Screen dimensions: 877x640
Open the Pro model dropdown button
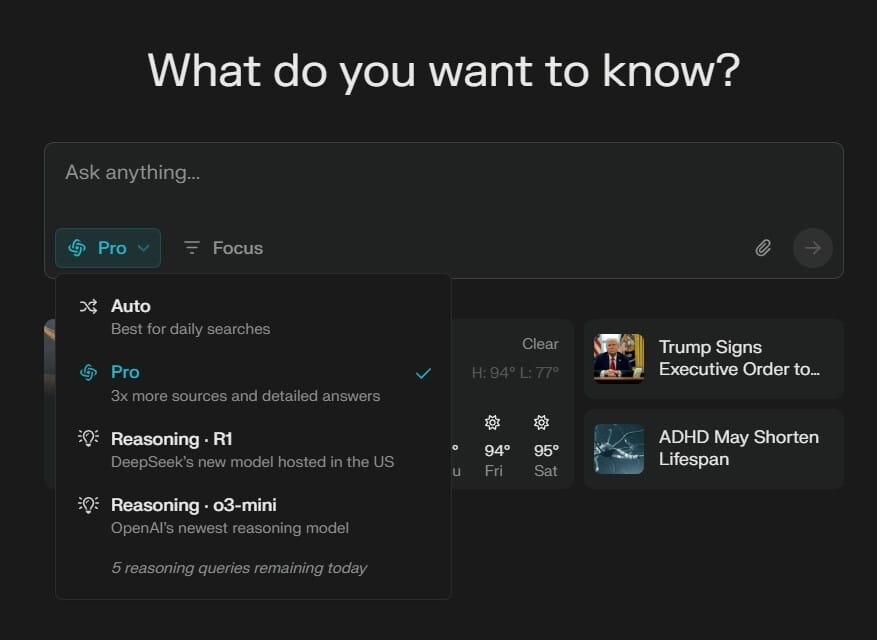coord(108,248)
